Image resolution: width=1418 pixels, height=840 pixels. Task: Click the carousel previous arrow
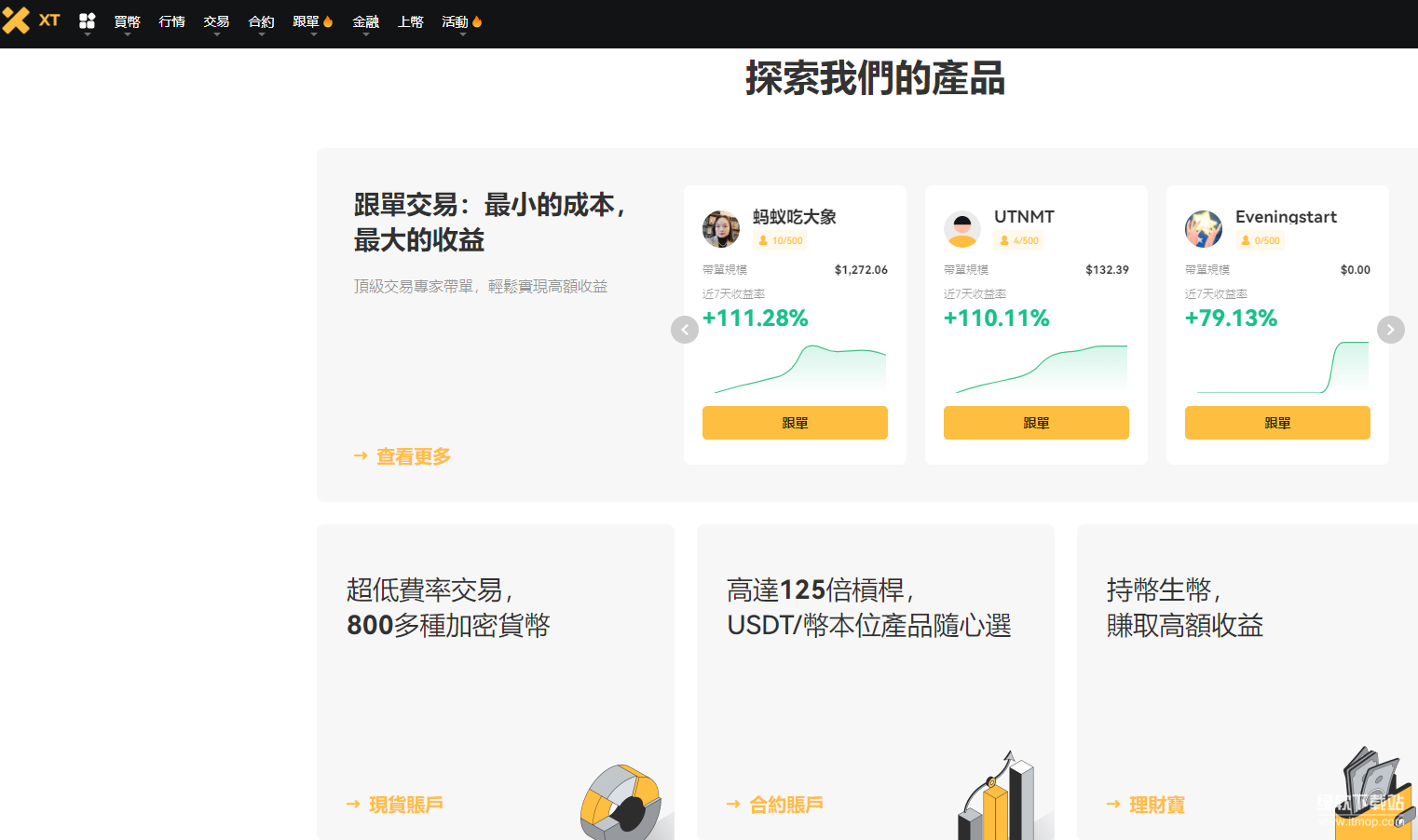tap(685, 330)
